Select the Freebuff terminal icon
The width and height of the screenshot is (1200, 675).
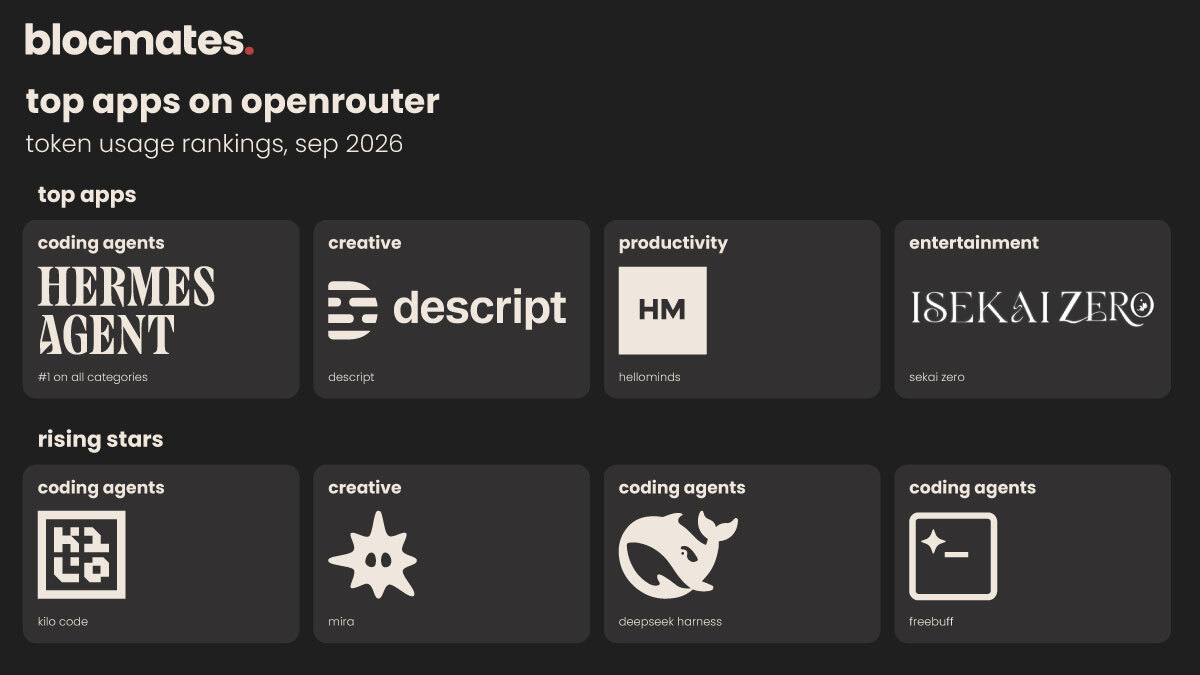953,556
